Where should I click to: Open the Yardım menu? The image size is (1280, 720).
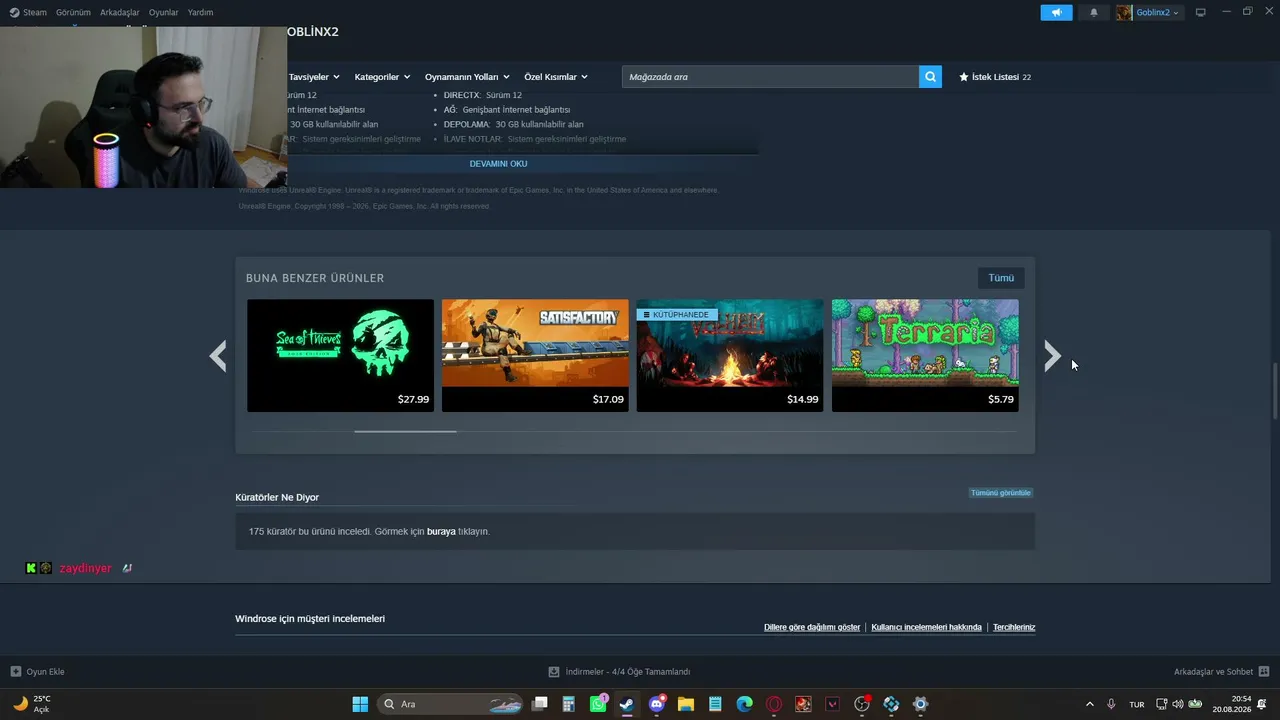coord(200,13)
